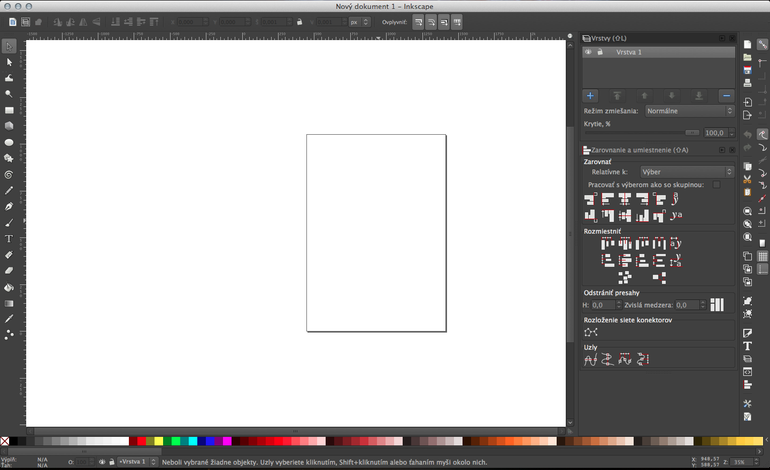Adjust the Krytie opacity slider
770x470 pixels.
(x=642, y=133)
